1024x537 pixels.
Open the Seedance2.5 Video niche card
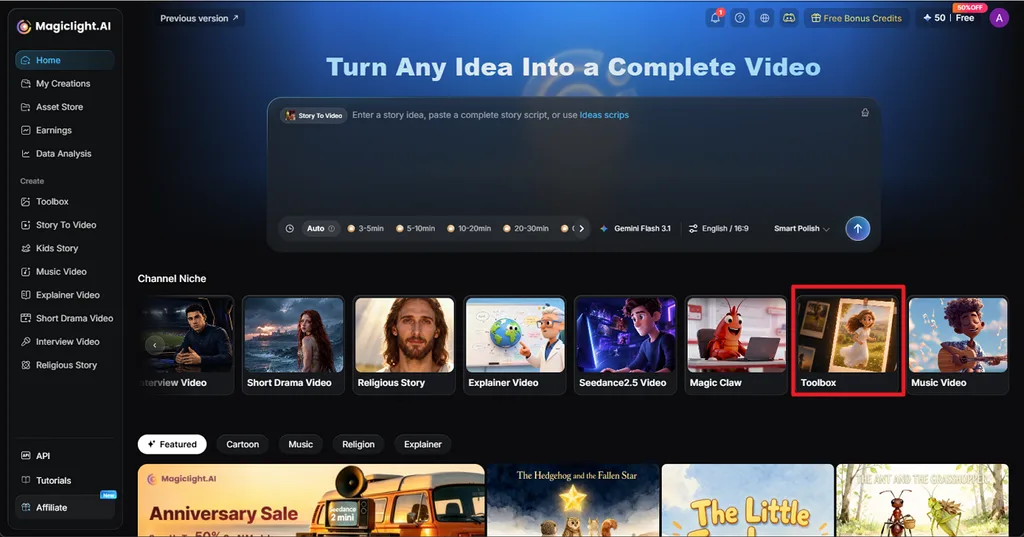click(x=626, y=345)
